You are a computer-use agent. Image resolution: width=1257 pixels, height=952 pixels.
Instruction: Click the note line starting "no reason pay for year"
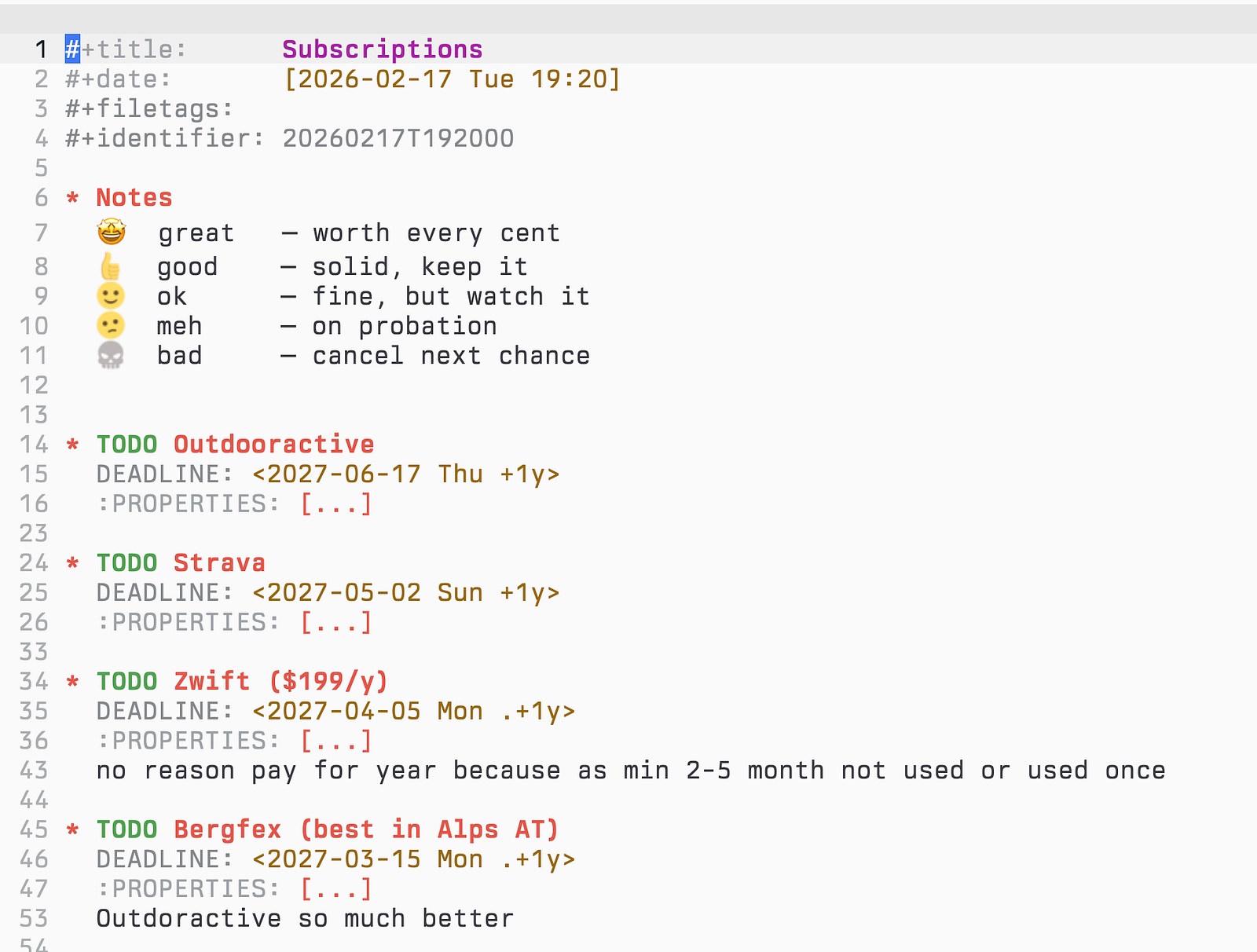pyautogui.click(x=631, y=771)
